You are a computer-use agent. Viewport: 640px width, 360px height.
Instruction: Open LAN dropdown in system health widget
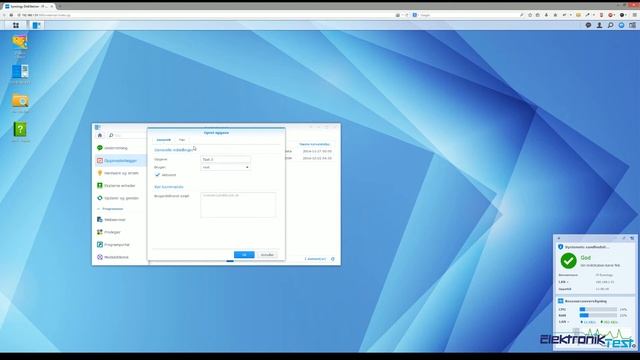point(563,282)
